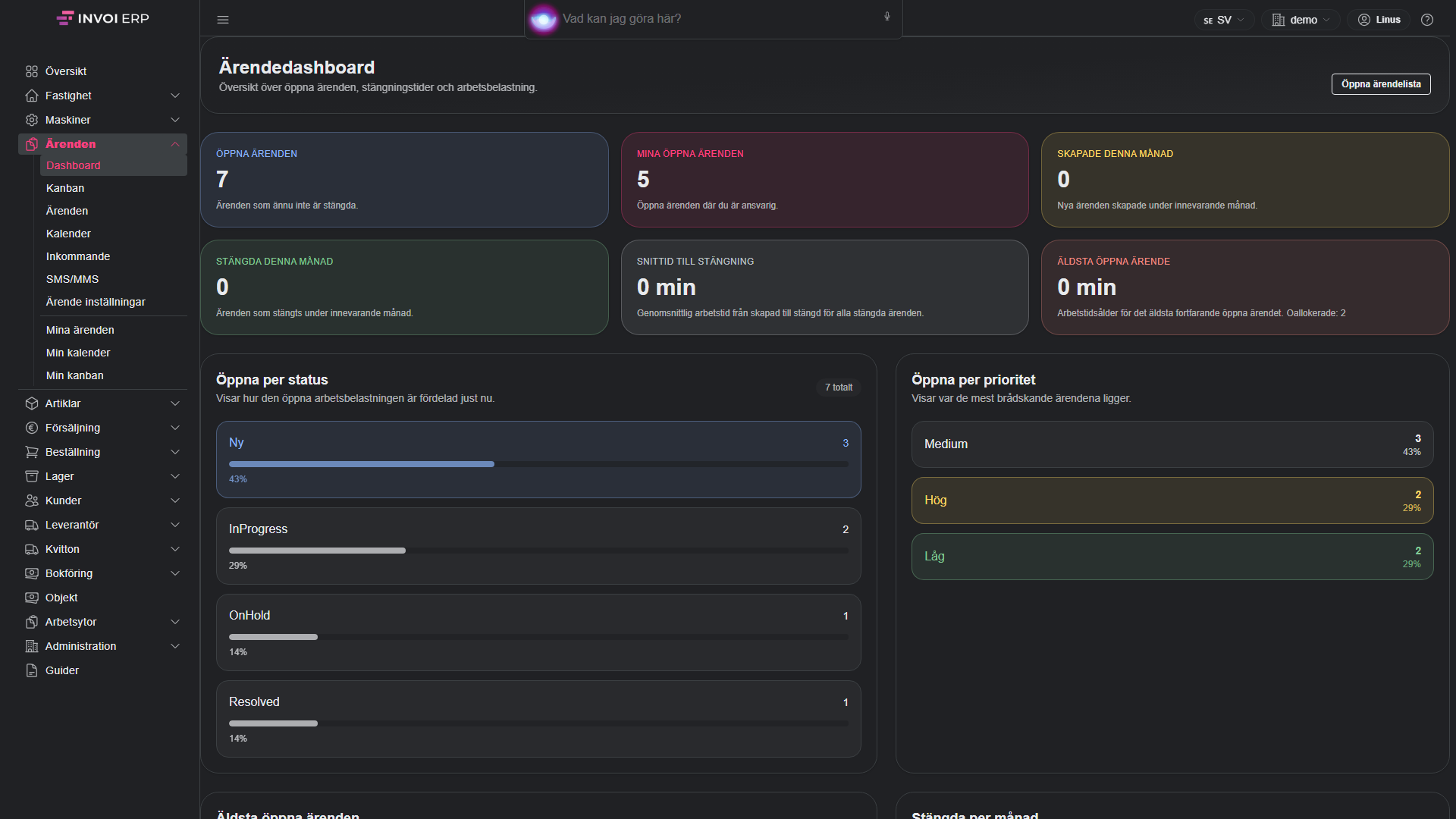This screenshot has height=819, width=1456.
Task: Expand the Kvitton menu chevron
Action: point(175,549)
